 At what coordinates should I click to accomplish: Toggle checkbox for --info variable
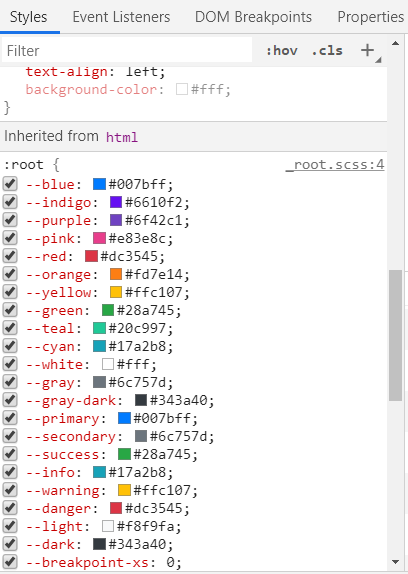10,472
